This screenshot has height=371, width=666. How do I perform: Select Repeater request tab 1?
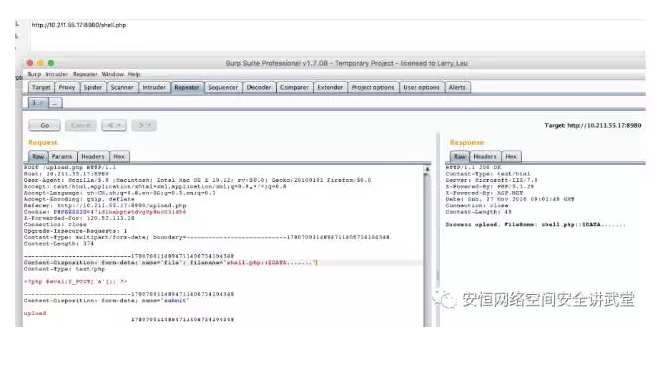tap(38, 103)
